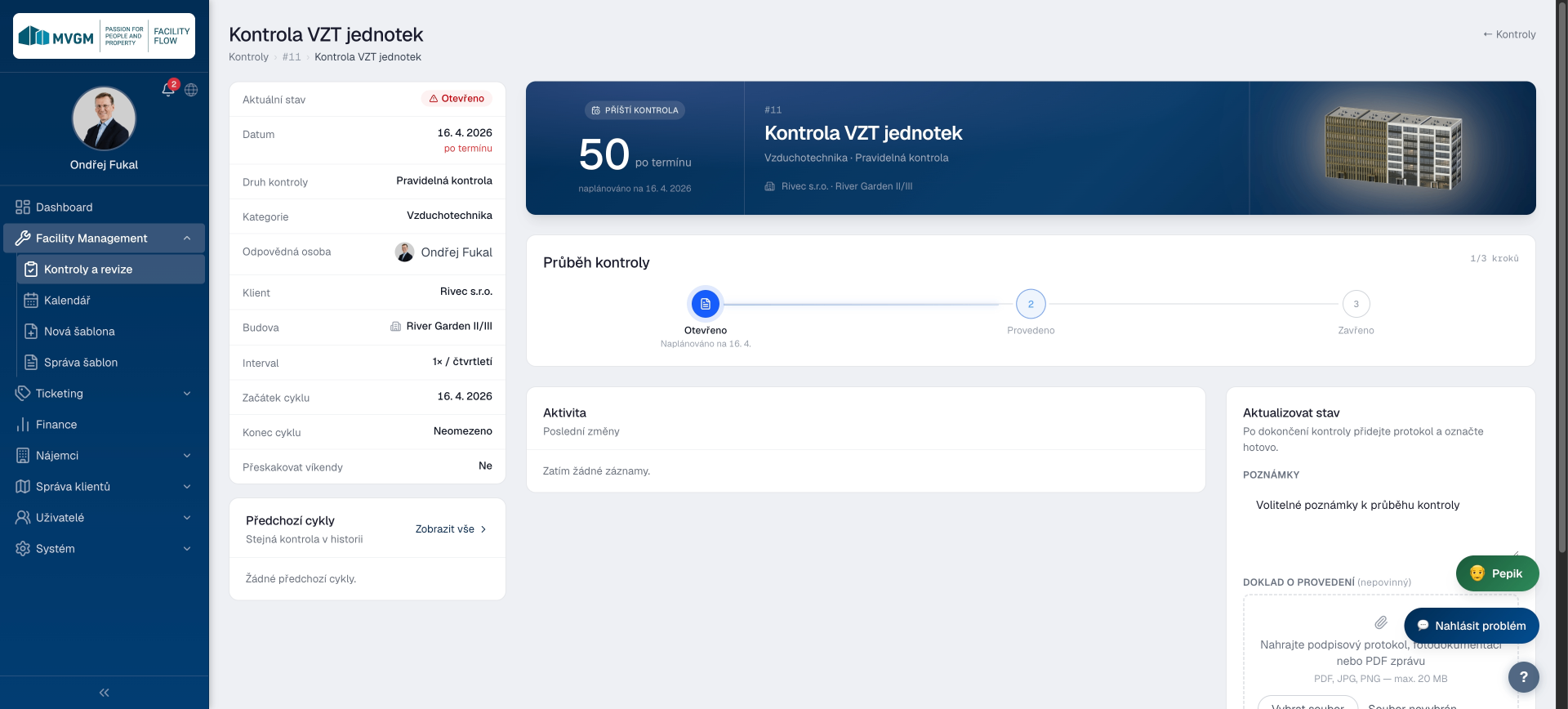Click the Finance chart icon
The height and width of the screenshot is (709, 1568).
23,425
